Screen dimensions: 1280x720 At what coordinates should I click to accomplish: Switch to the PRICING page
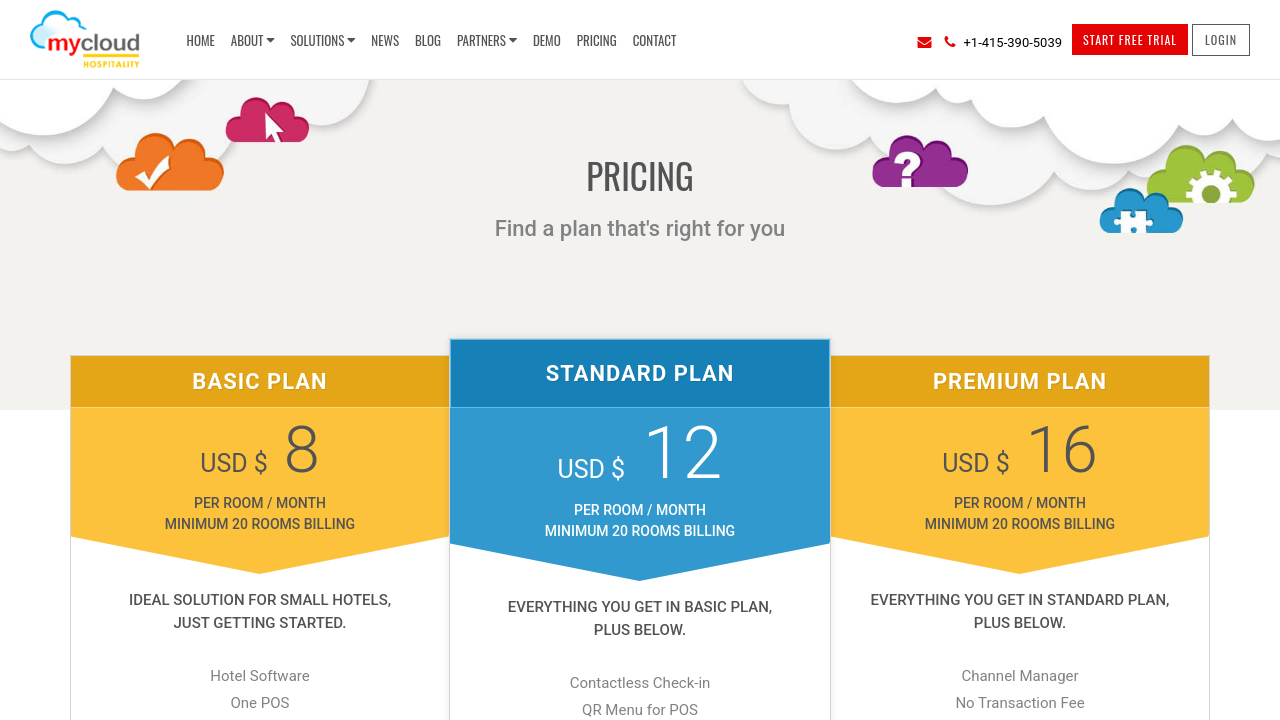(x=596, y=40)
